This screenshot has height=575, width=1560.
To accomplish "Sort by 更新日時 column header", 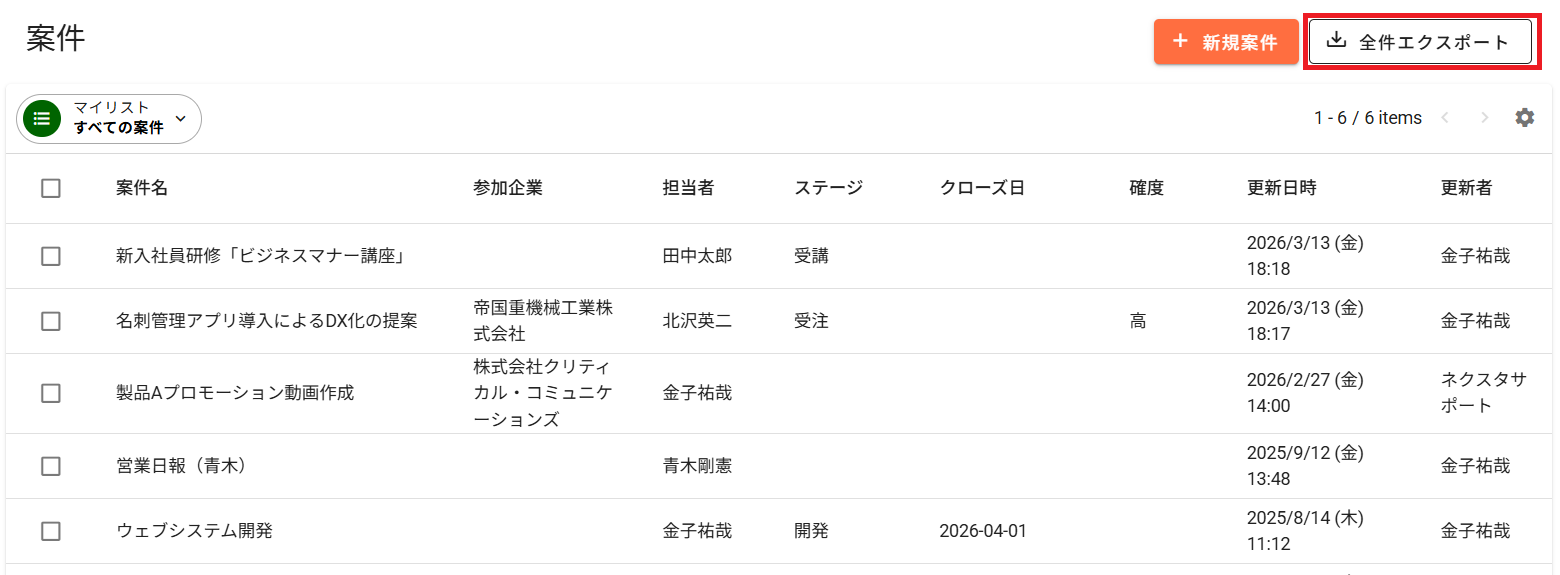I will [1281, 188].
